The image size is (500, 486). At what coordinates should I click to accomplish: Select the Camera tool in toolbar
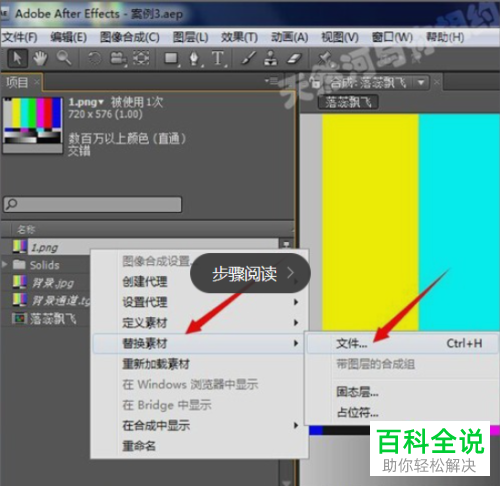point(118,59)
